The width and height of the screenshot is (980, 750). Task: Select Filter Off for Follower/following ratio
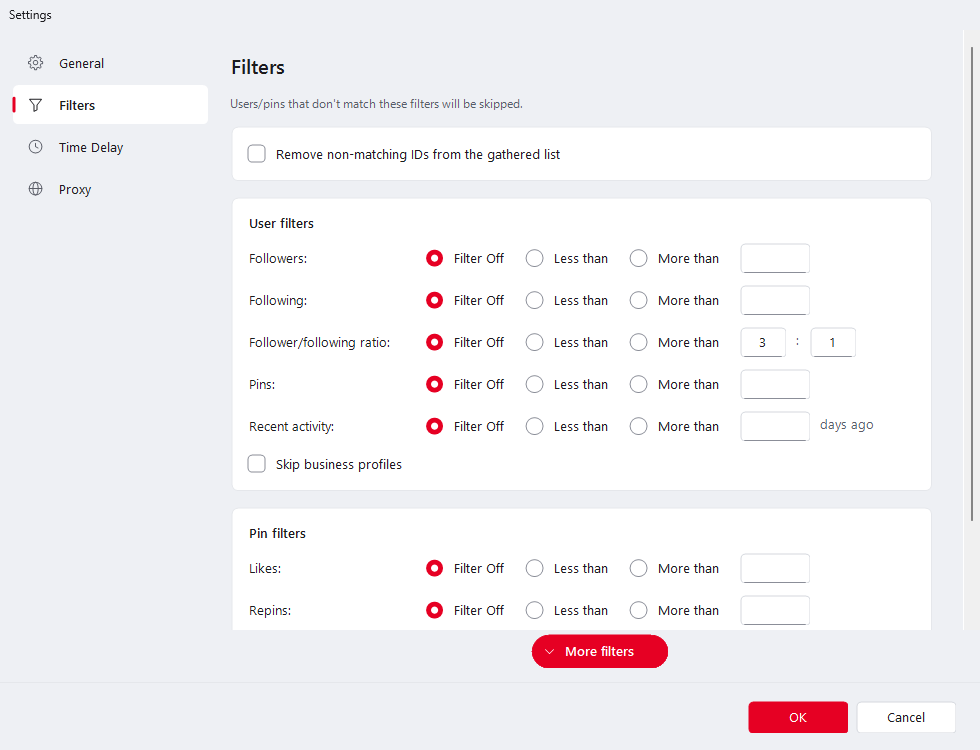coord(434,342)
